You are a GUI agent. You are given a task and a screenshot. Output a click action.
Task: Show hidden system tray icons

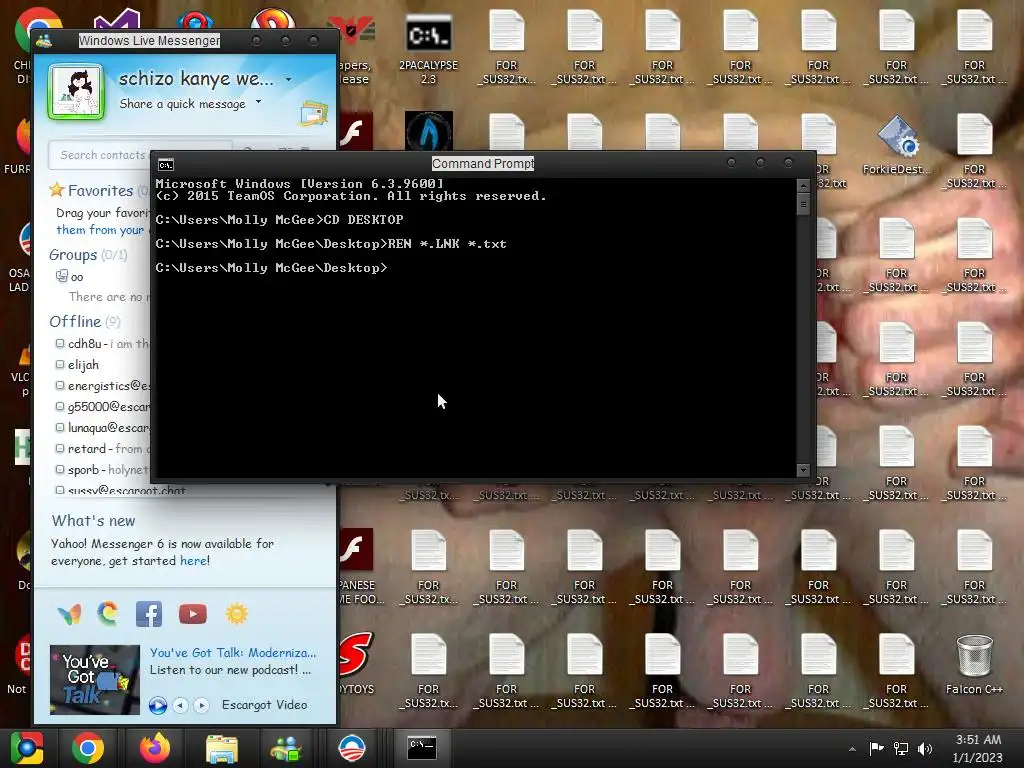[x=852, y=749]
